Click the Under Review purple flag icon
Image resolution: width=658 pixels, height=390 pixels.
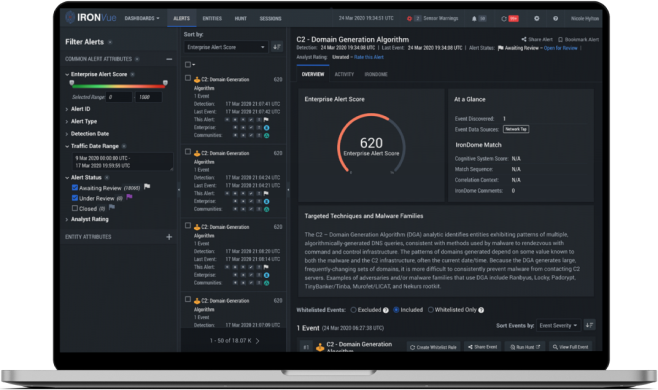tap(129, 197)
